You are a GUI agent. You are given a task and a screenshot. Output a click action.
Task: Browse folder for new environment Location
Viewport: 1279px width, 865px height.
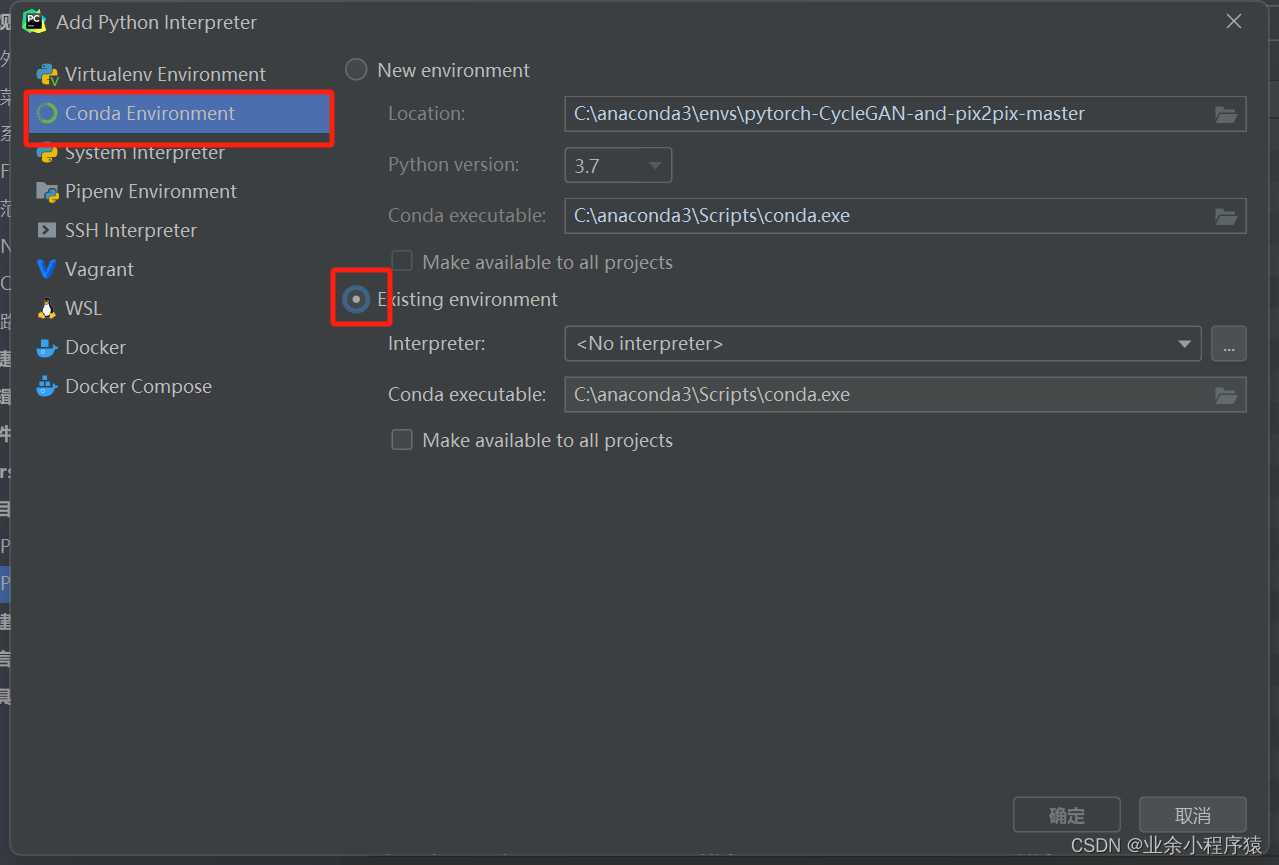click(1226, 114)
